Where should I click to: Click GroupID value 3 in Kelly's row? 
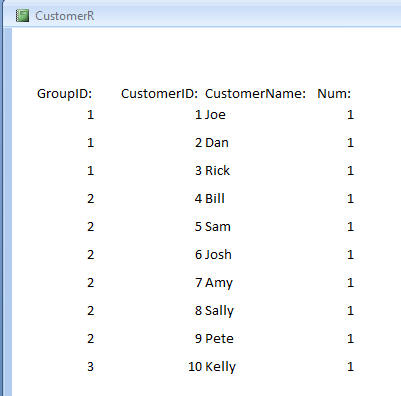click(x=90, y=367)
